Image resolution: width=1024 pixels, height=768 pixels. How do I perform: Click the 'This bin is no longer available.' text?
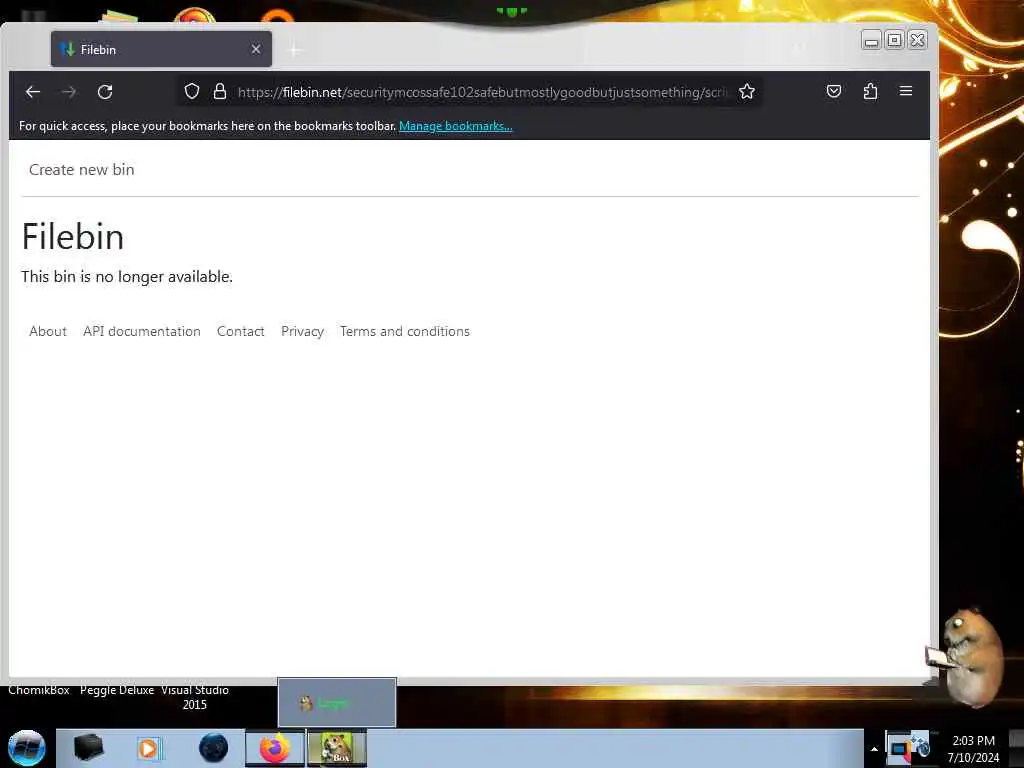(127, 277)
